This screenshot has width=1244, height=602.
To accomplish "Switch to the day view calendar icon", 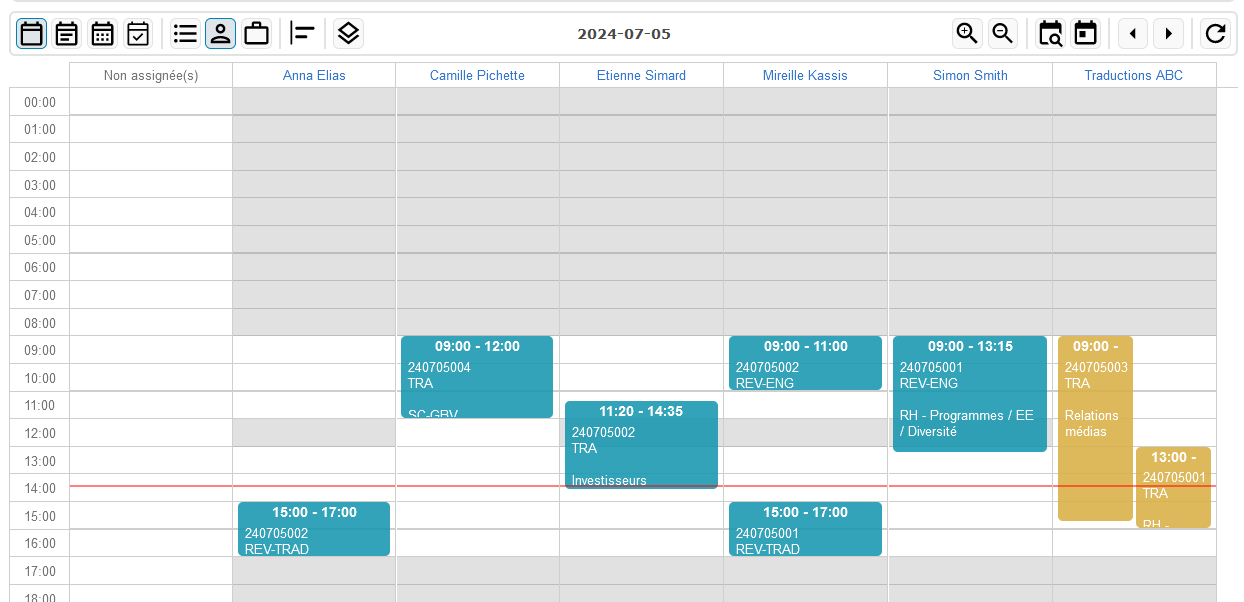I will click(31, 34).
